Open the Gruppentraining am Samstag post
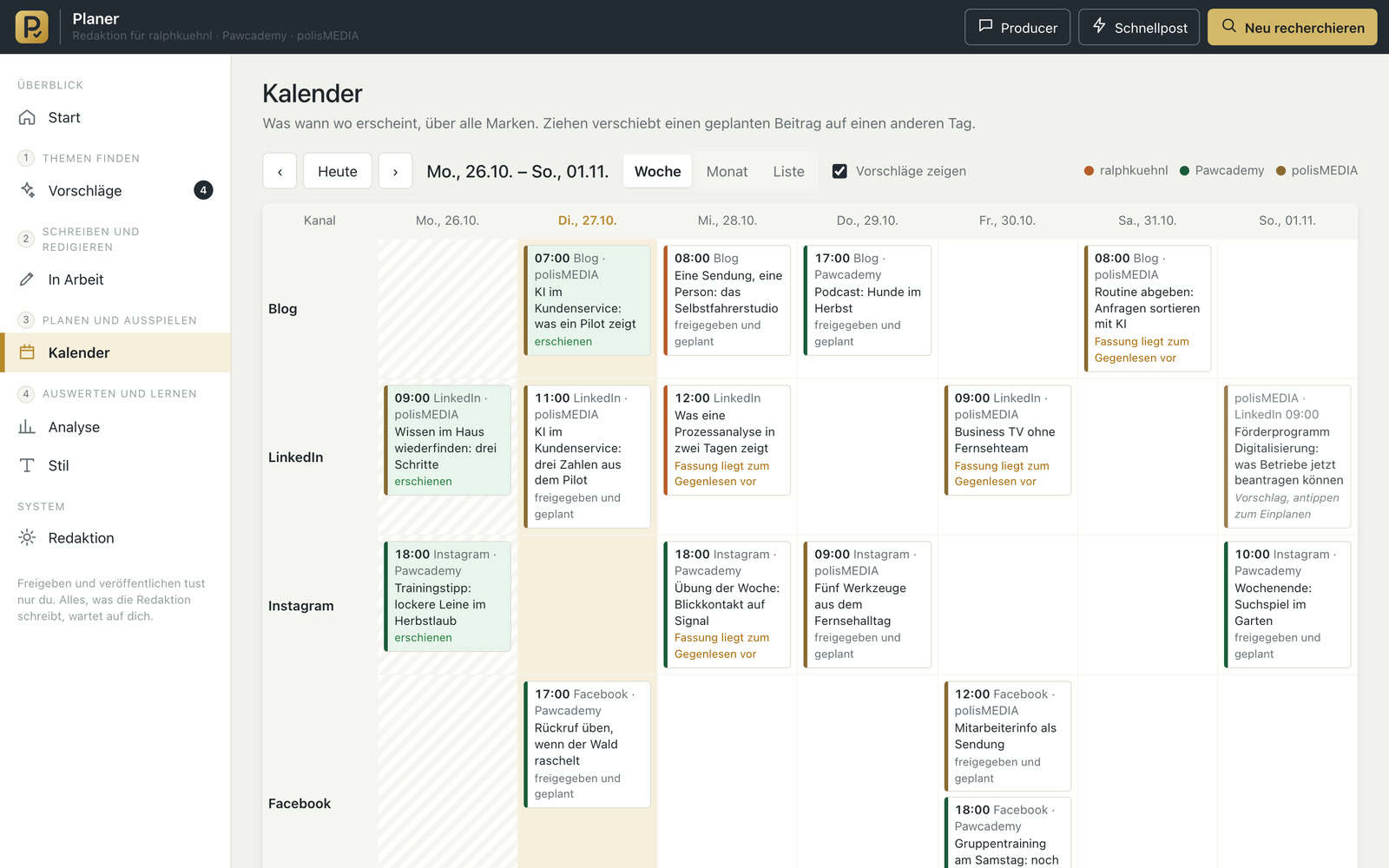 1007,832
